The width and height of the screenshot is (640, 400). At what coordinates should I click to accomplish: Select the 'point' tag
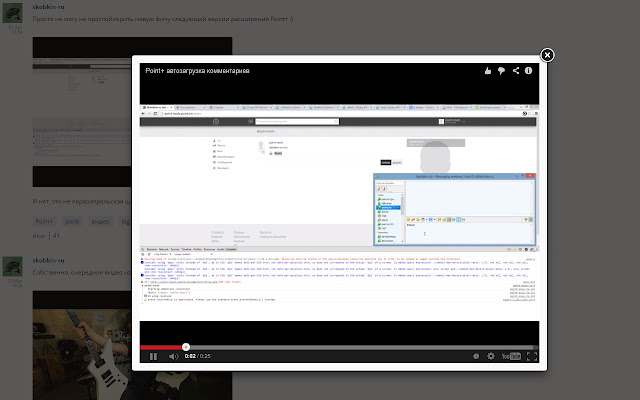point(72,221)
